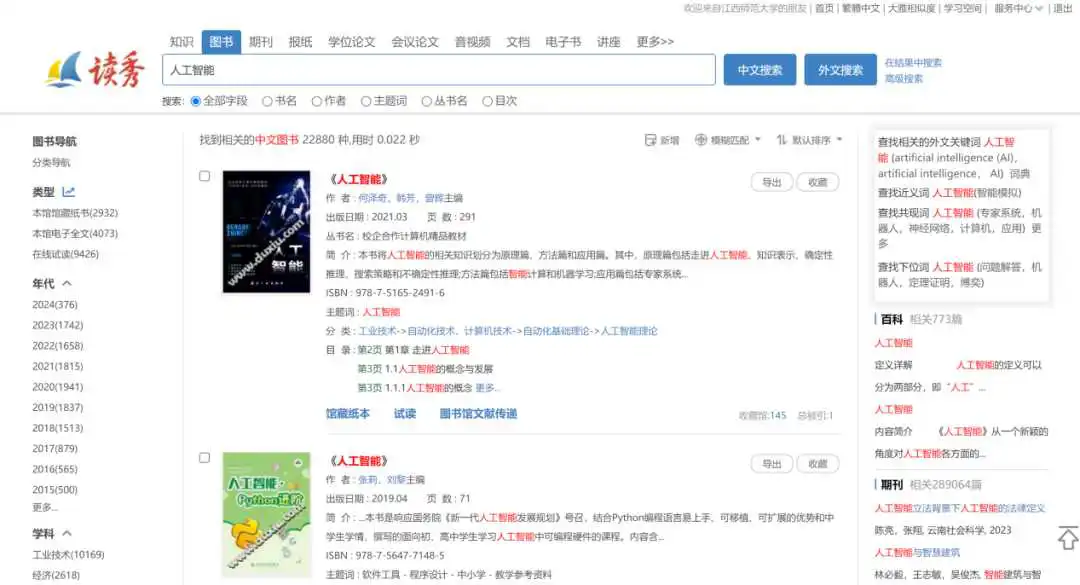1080x585 pixels.
Task: Collapse the 年代 section
Action: tap(67, 283)
